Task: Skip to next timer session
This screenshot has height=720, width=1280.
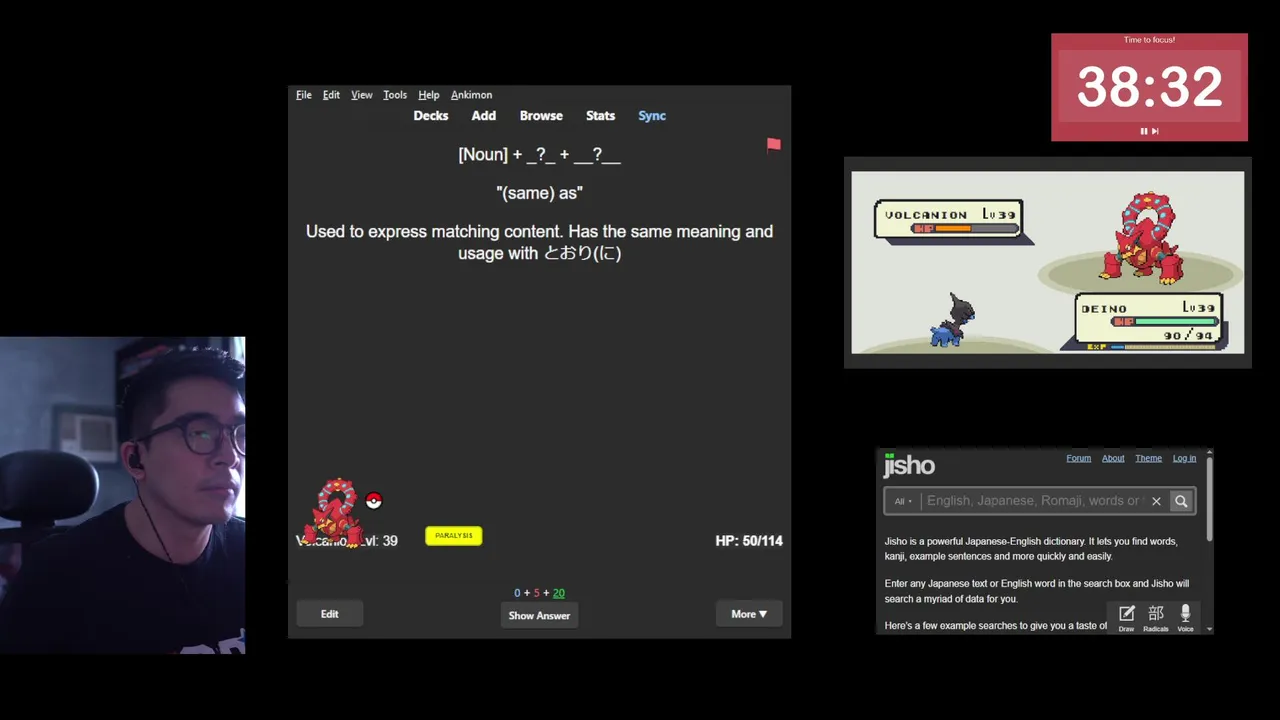Action: point(1155,131)
